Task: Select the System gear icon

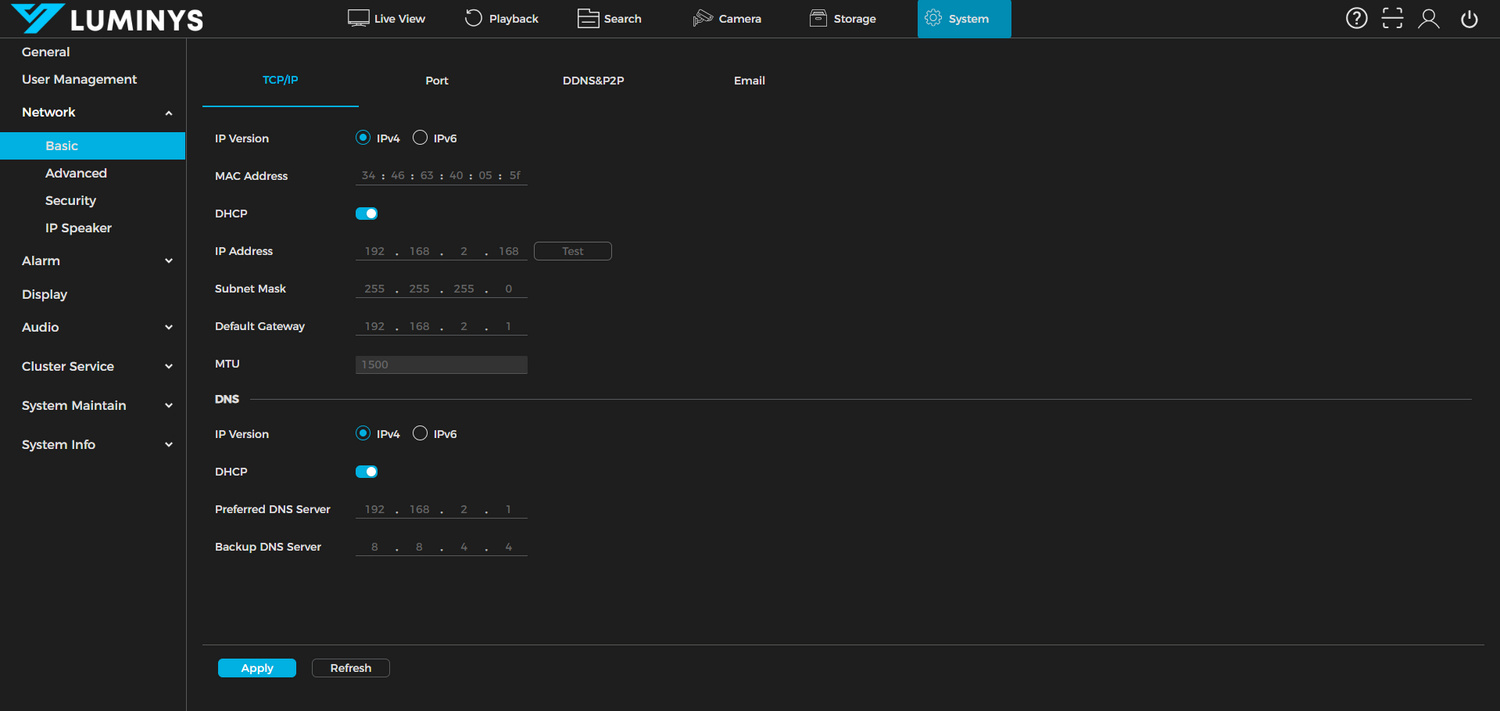Action: tap(963, 18)
